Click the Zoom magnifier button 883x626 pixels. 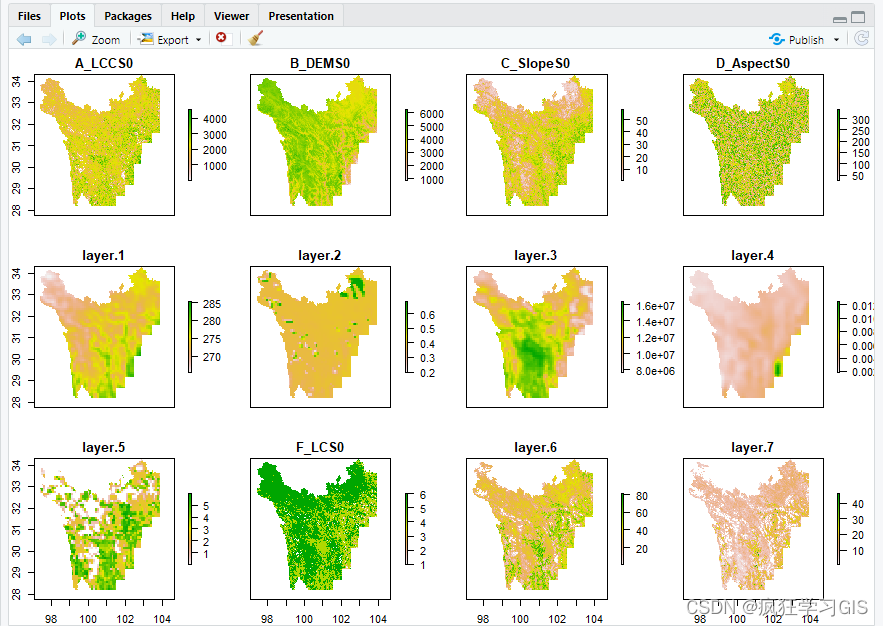96,39
